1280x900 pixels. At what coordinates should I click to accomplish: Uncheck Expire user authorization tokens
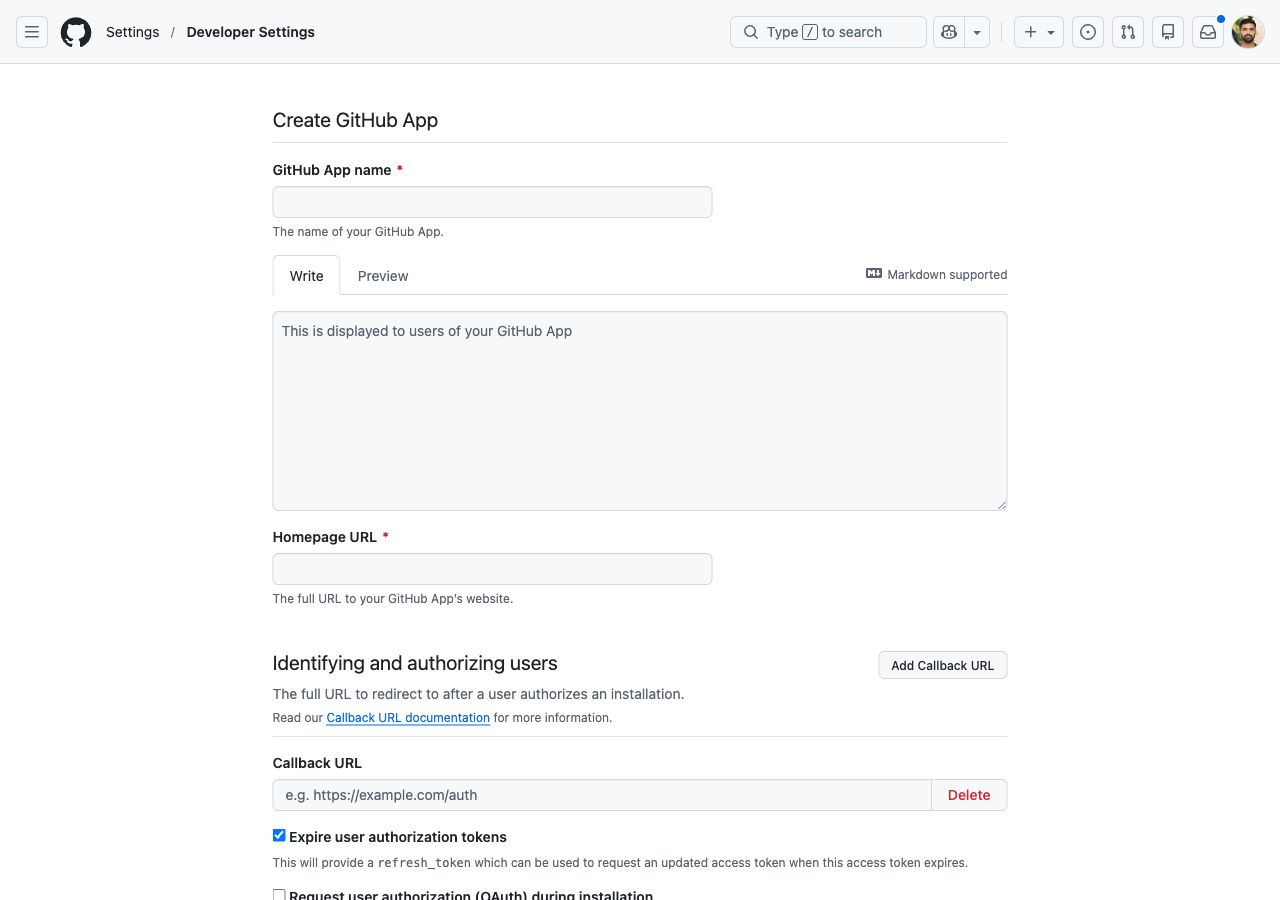pyautogui.click(x=279, y=836)
